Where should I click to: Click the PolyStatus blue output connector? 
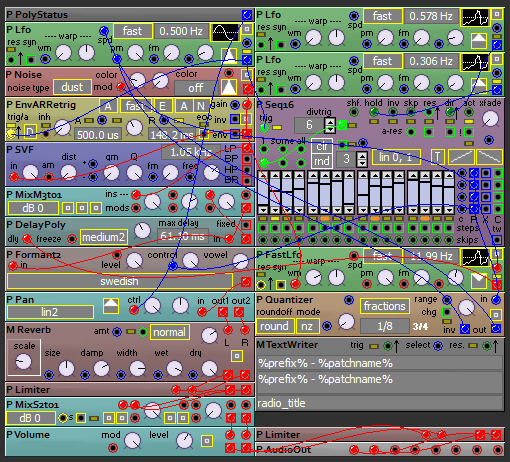click(247, 15)
